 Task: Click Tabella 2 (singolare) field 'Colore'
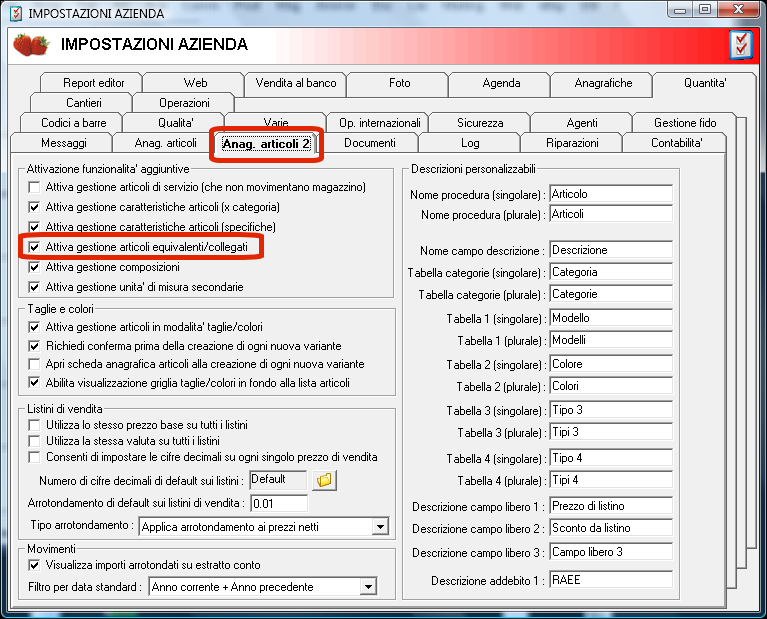[x=611, y=364]
